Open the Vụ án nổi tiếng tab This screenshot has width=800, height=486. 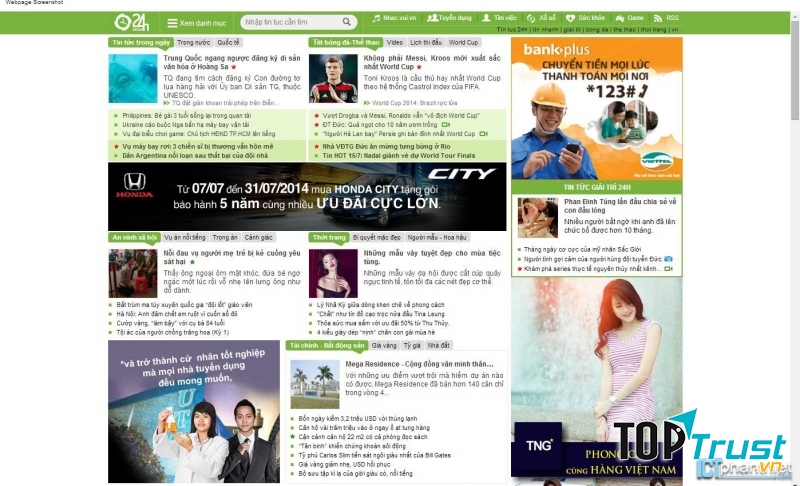tap(185, 238)
